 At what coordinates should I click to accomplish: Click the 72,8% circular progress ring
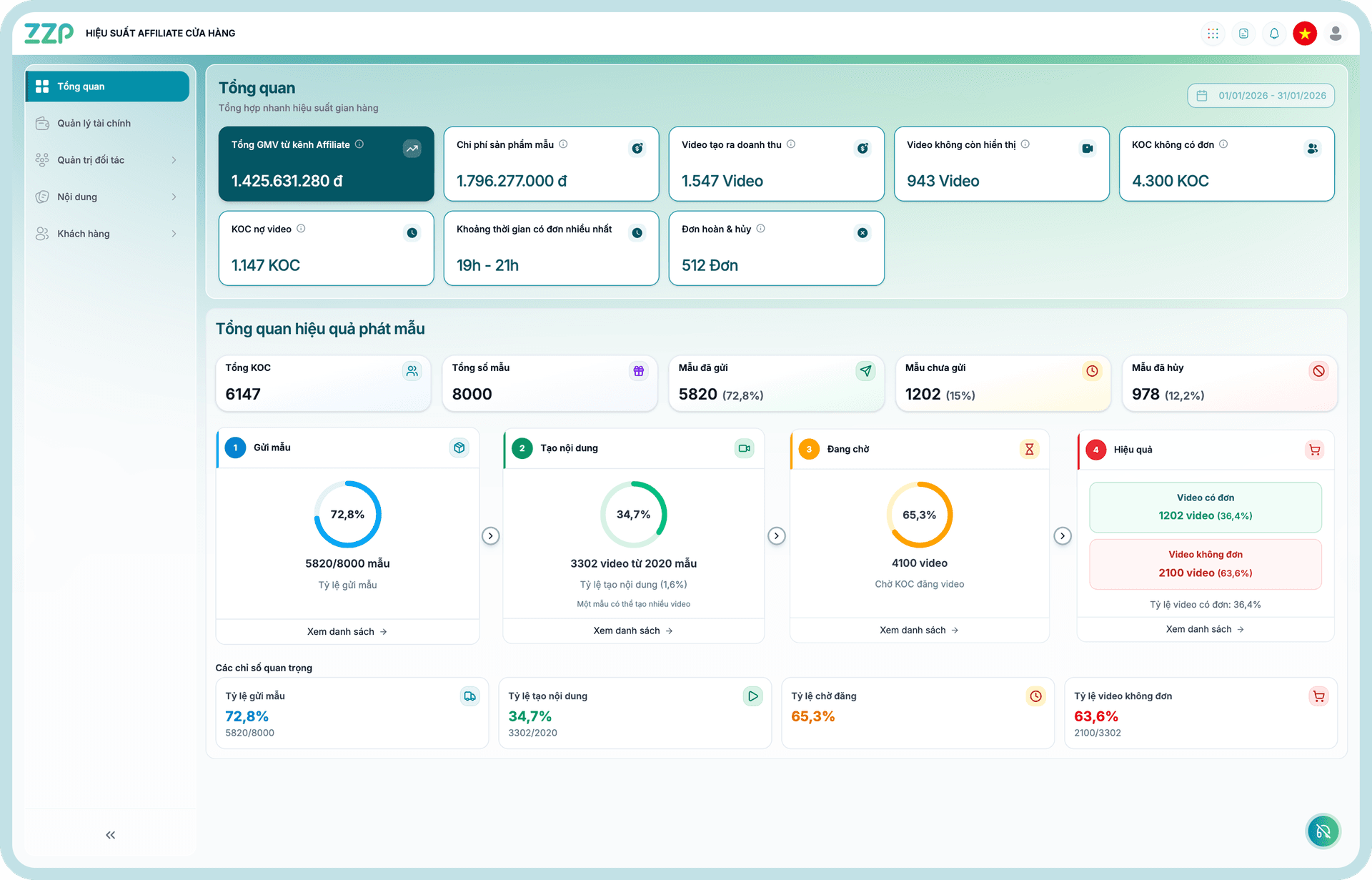[x=347, y=515]
